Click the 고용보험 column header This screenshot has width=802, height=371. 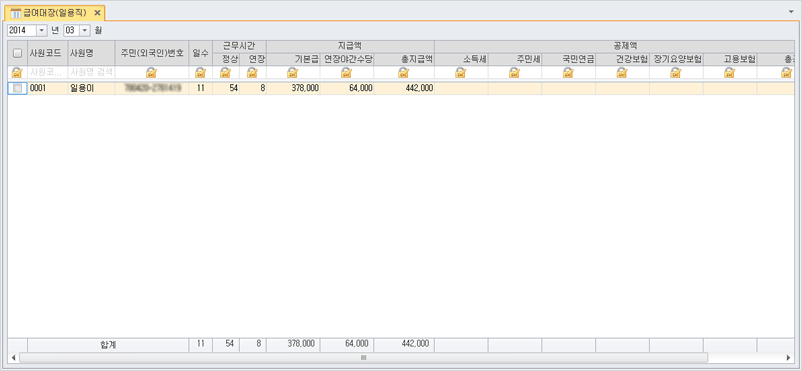[x=730, y=59]
